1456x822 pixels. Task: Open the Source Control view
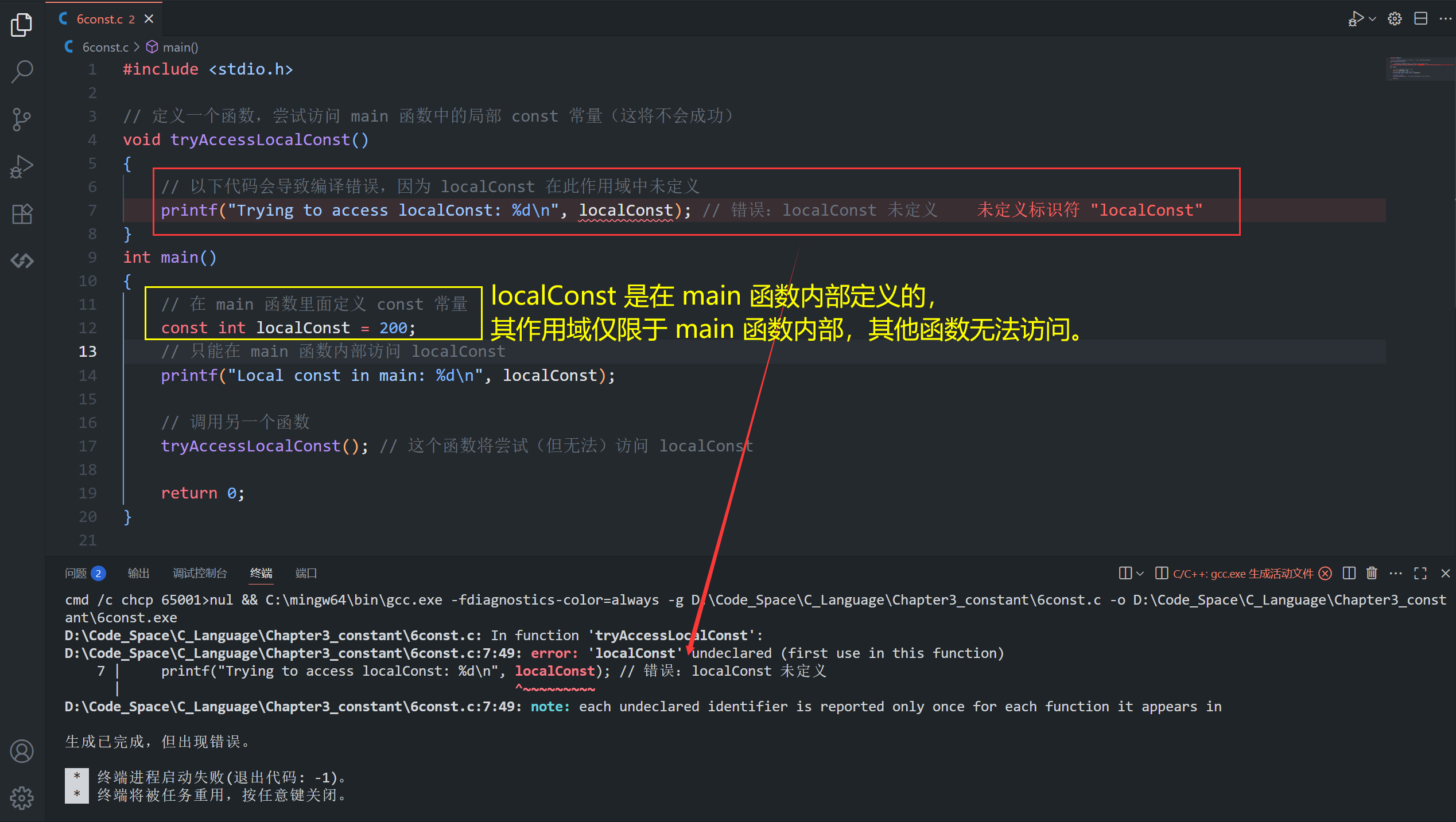(21, 119)
